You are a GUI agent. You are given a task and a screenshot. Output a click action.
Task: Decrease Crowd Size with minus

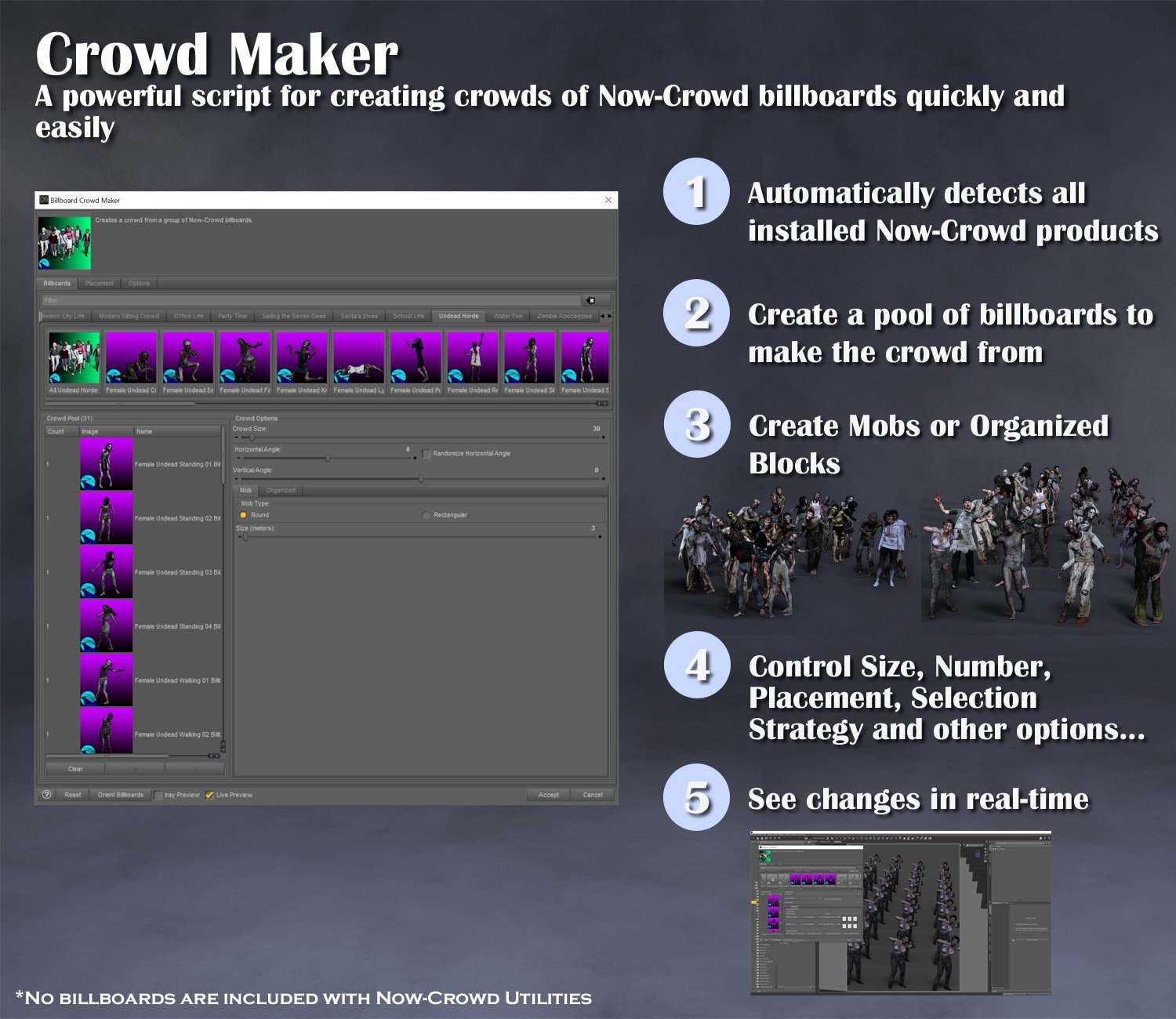click(238, 437)
